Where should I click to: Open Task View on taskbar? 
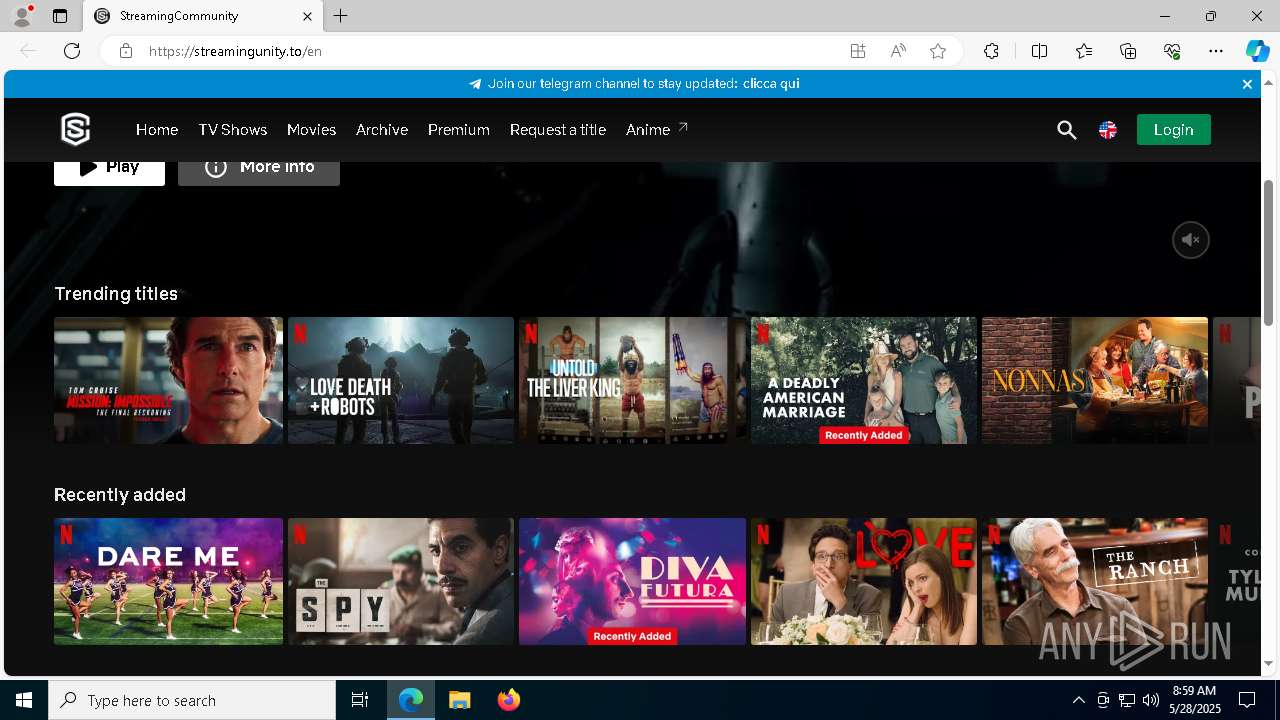[360, 700]
